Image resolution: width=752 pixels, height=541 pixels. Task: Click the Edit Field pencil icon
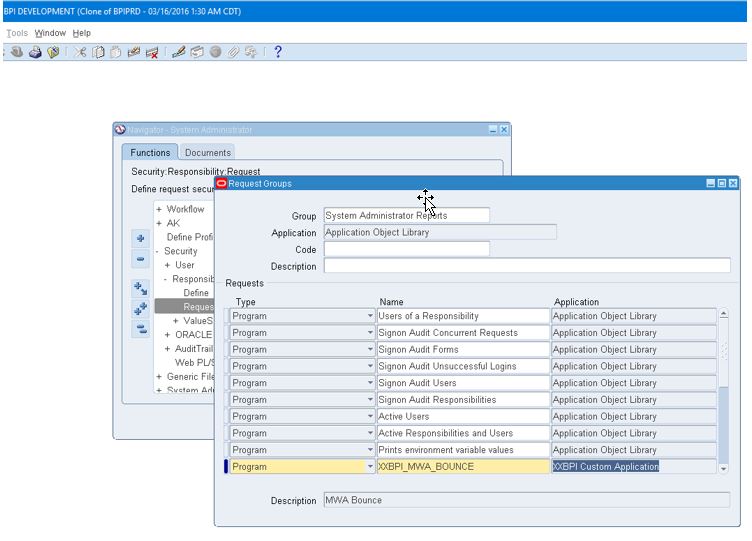point(179,52)
